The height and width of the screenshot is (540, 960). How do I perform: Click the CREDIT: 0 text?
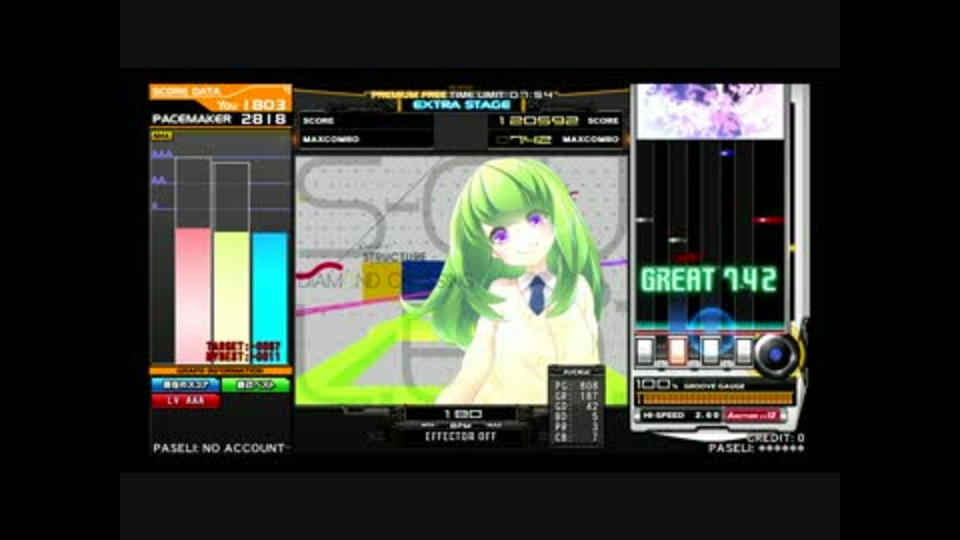click(x=776, y=438)
